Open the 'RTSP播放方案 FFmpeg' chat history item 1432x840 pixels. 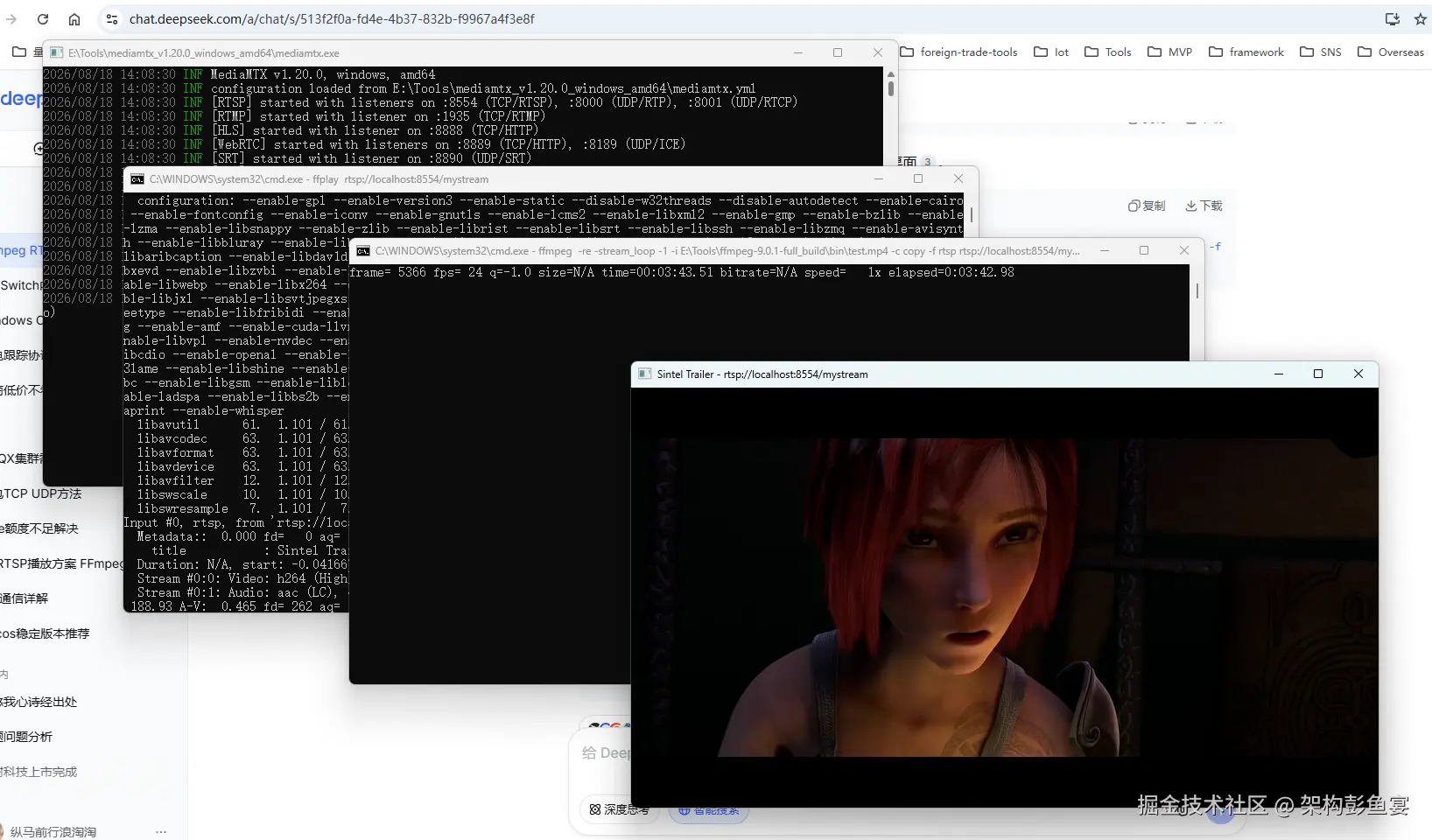[61, 563]
